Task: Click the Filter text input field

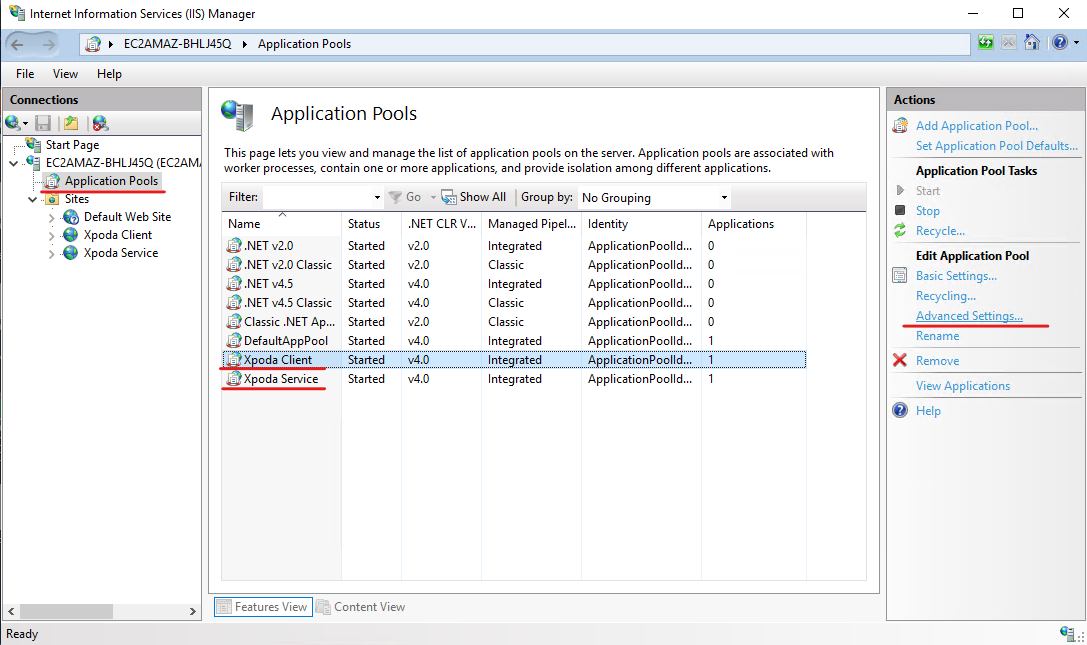Action: (318, 198)
